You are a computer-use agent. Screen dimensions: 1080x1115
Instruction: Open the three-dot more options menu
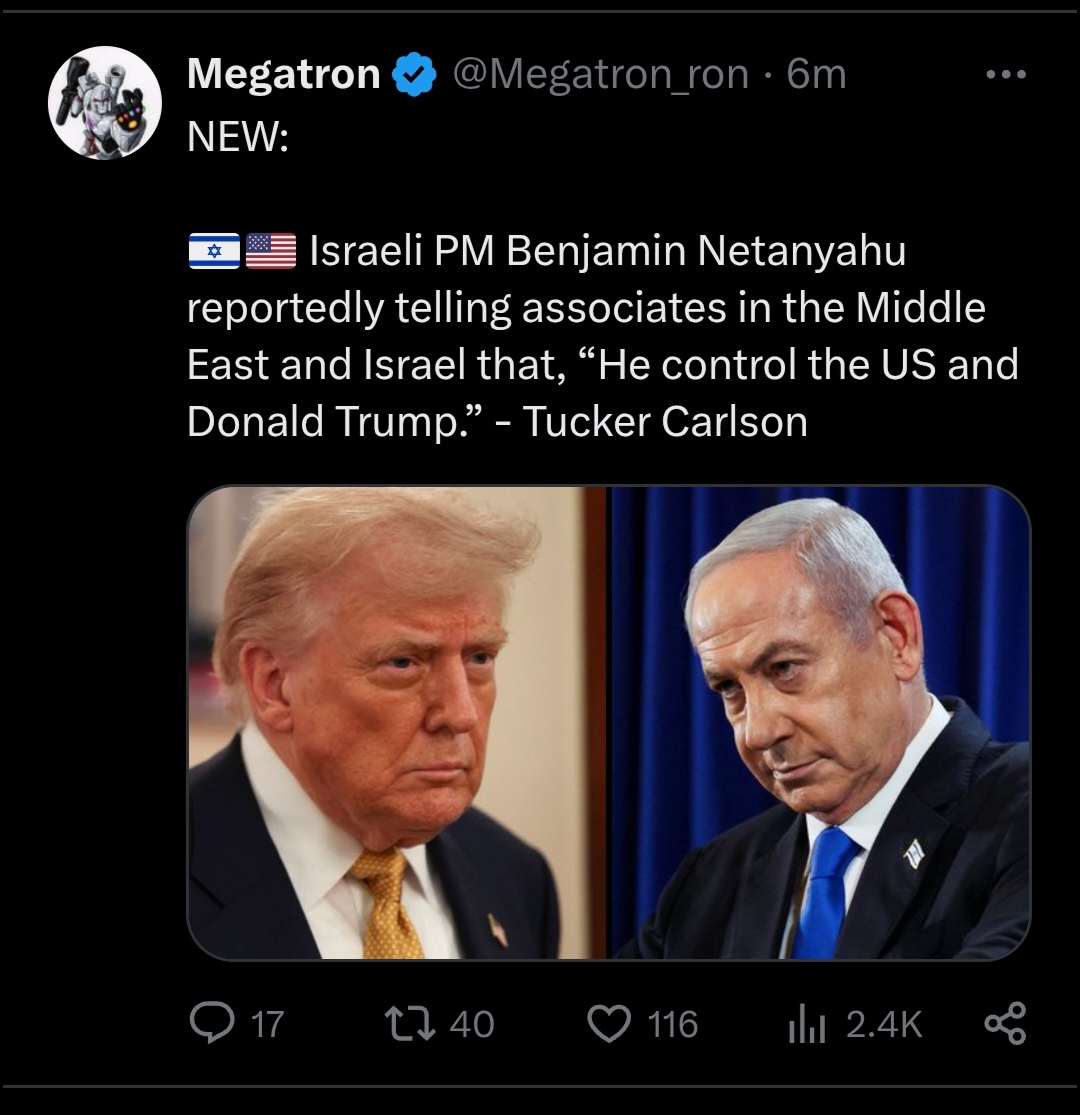coord(1006,74)
